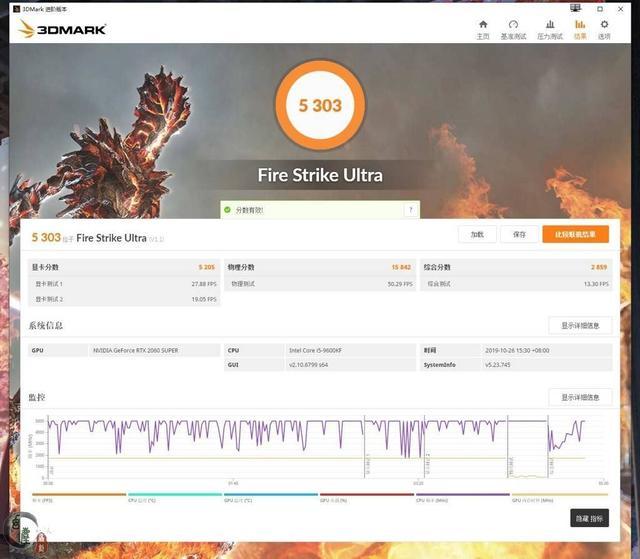This screenshot has width=640, height=559.
Task: Show details for monitoring (监控) section
Action: (x=580, y=397)
